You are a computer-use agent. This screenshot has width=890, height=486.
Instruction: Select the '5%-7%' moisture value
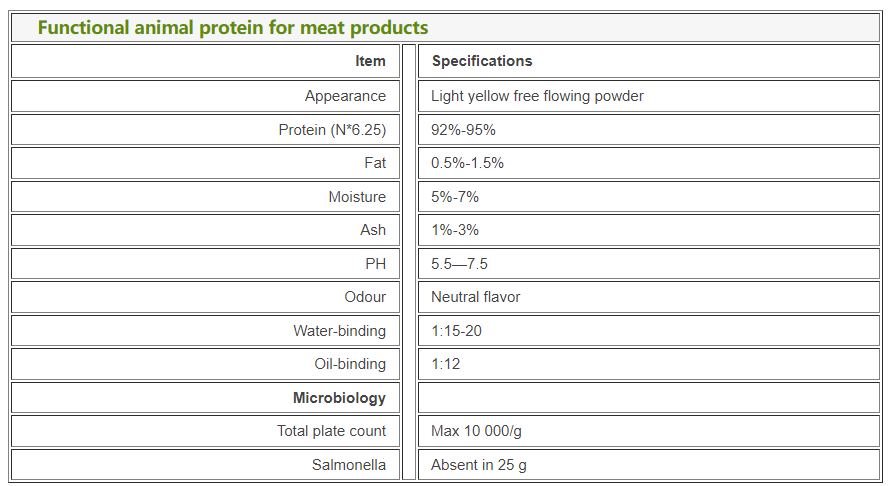pyautogui.click(x=455, y=197)
